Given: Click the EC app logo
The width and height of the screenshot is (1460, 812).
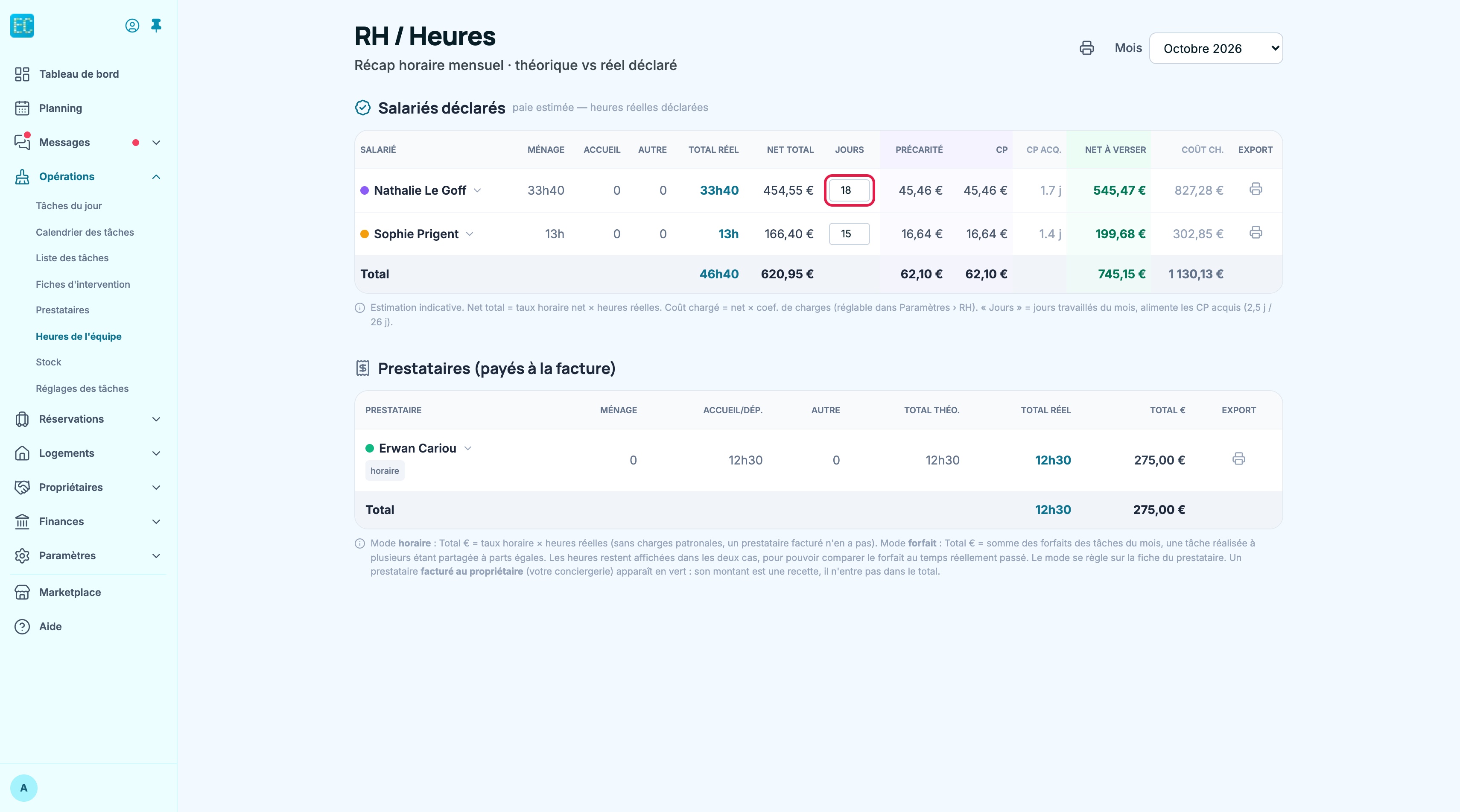Looking at the screenshot, I should 22,26.
